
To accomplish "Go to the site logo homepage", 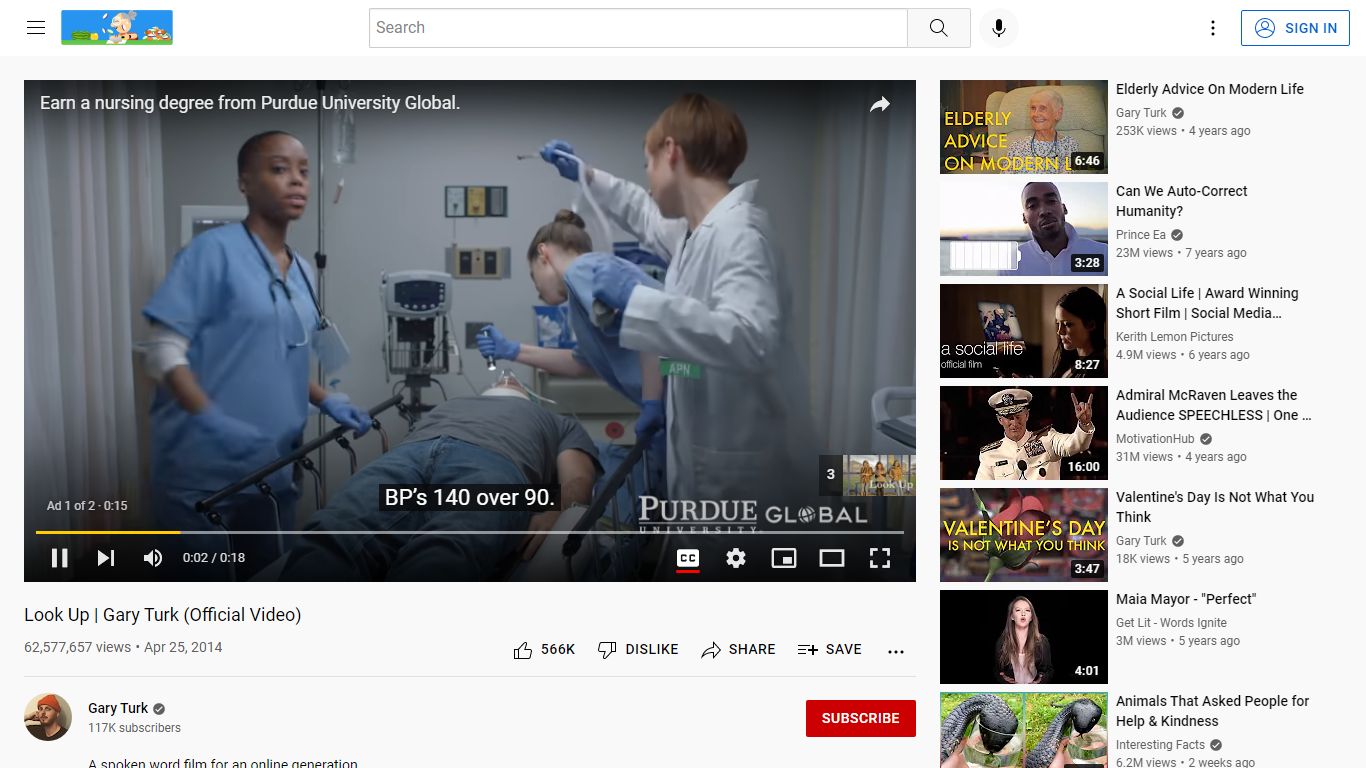I will coord(117,28).
